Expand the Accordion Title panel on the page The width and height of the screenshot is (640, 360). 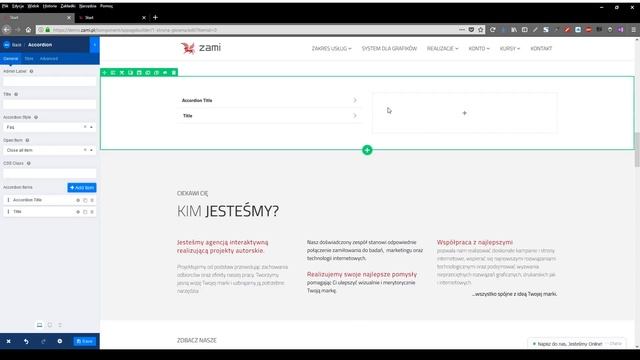[269, 100]
